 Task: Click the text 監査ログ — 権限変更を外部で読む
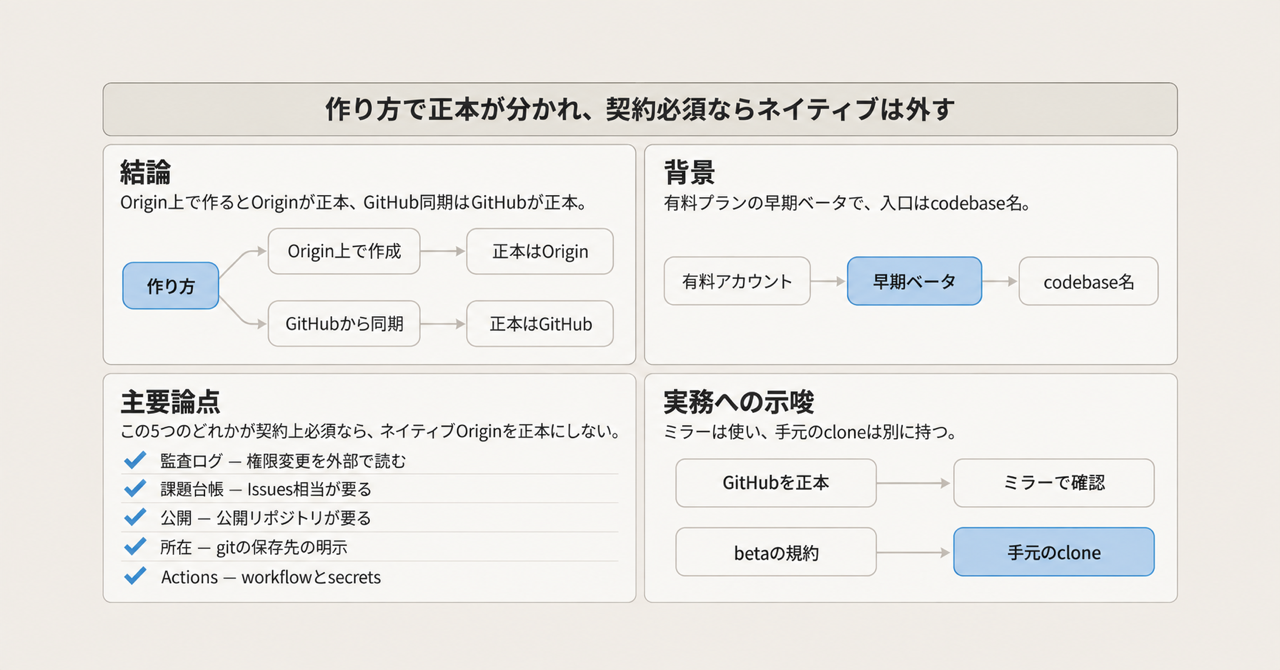point(283,460)
